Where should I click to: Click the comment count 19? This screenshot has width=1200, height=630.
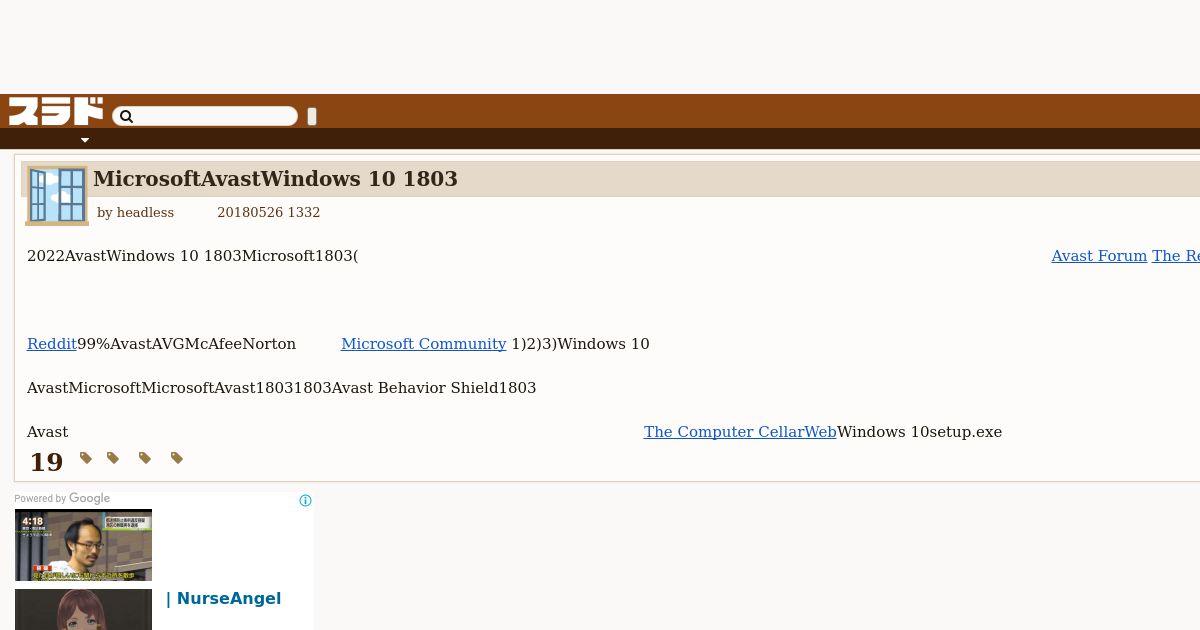46,462
